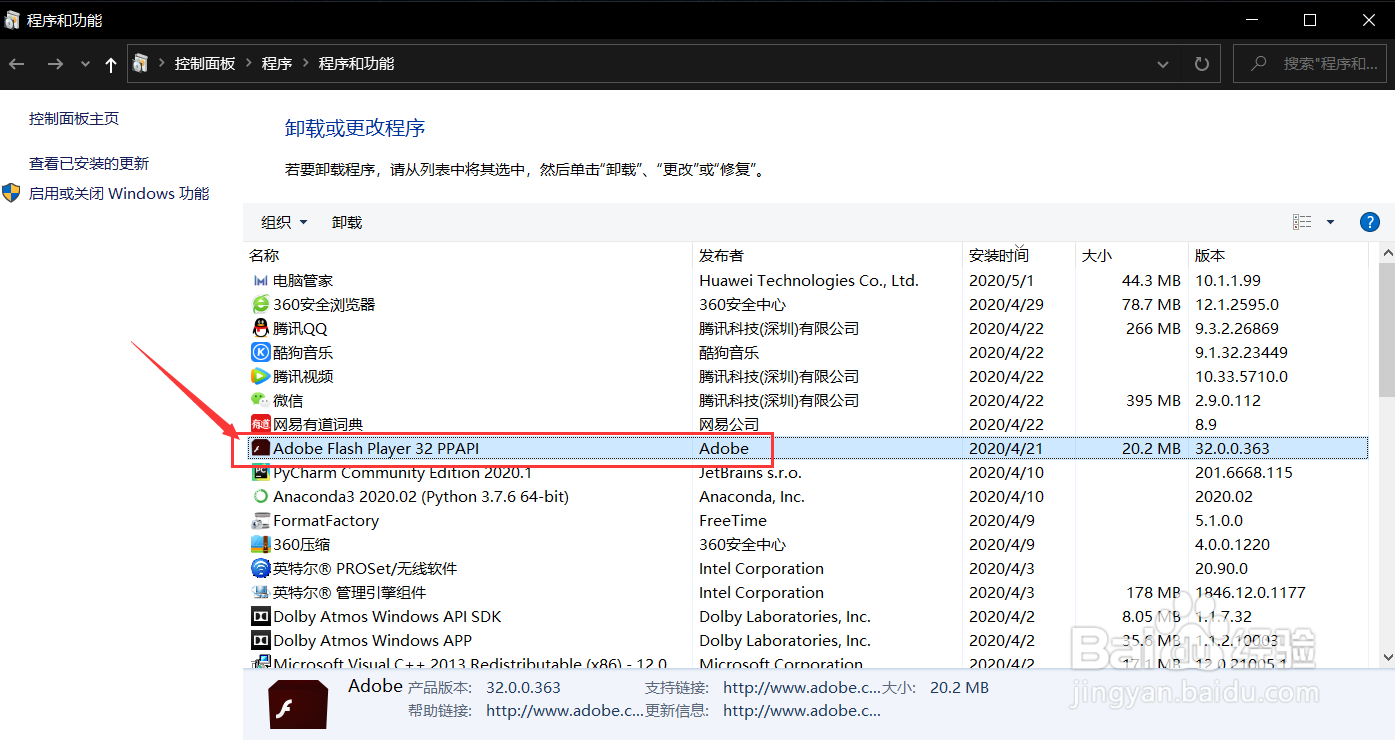Image resolution: width=1395 pixels, height=740 pixels.
Task: Click the 360压缩 program icon
Action: pyautogui.click(x=260, y=545)
